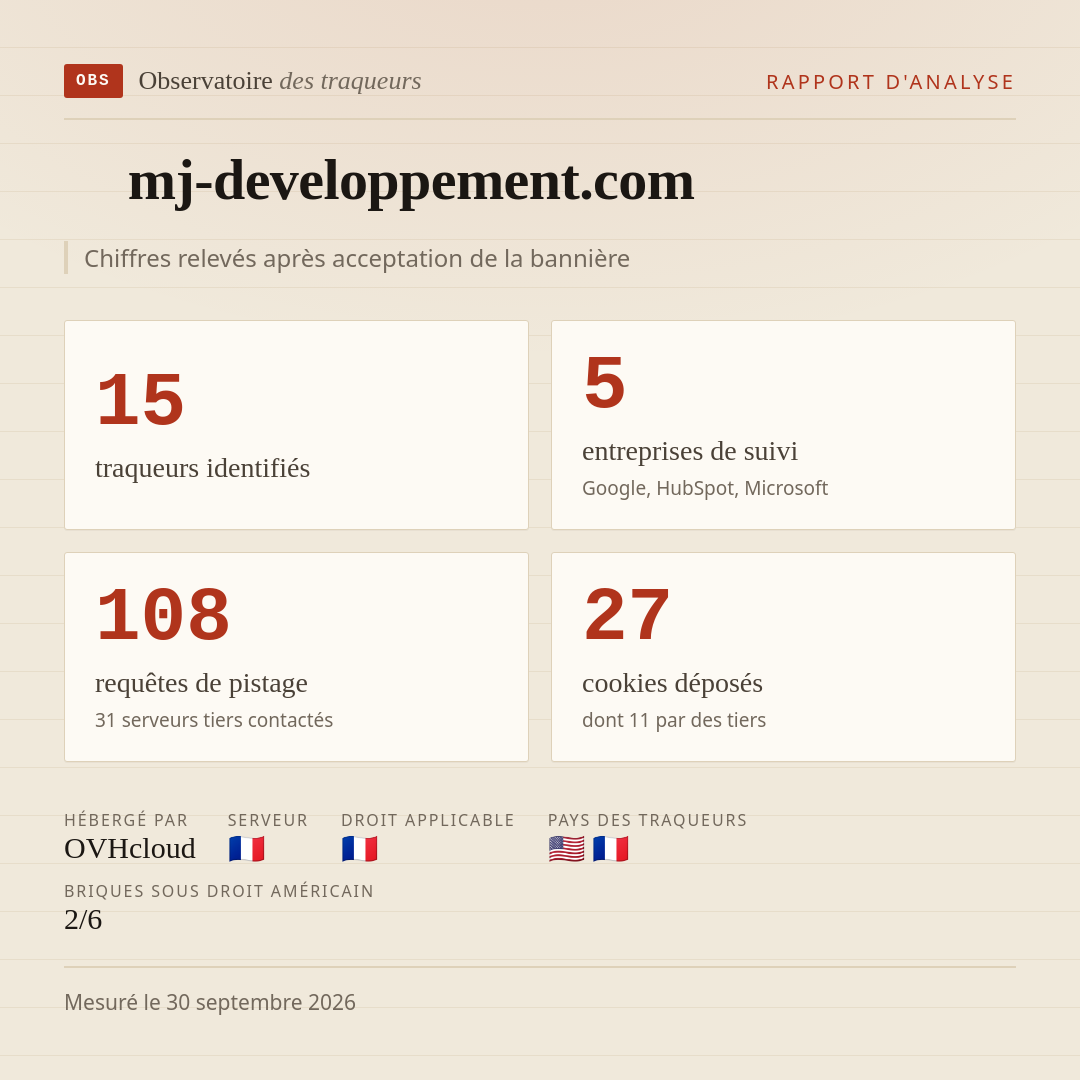Click the Droit applicable label
The width and height of the screenshot is (1080, 1080).
tap(428, 820)
